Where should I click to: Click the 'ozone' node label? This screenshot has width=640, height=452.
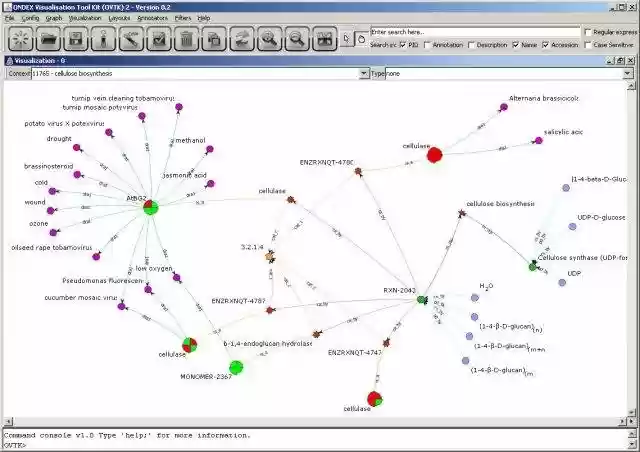tap(39, 224)
